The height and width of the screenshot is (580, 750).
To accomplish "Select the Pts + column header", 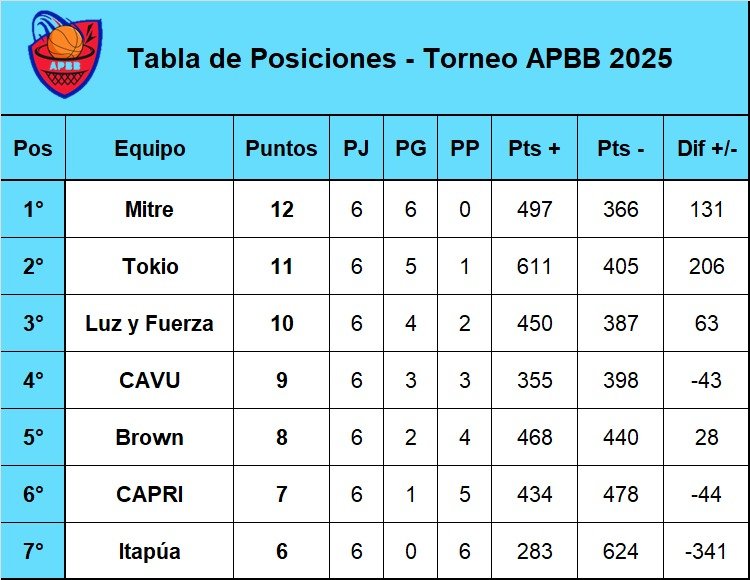I will pos(534,148).
